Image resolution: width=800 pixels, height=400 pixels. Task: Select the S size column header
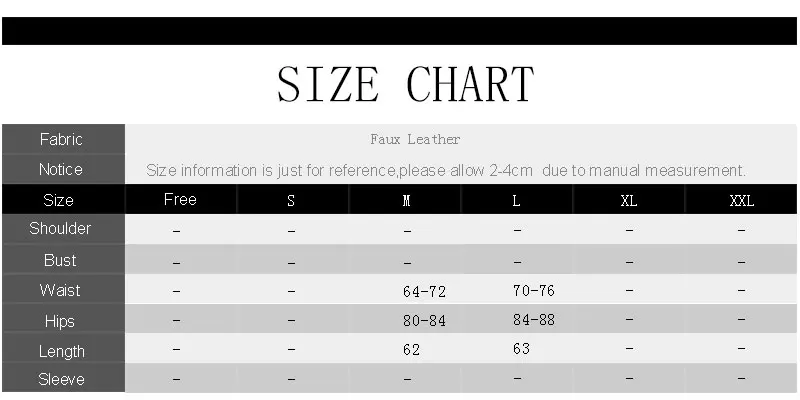click(291, 201)
